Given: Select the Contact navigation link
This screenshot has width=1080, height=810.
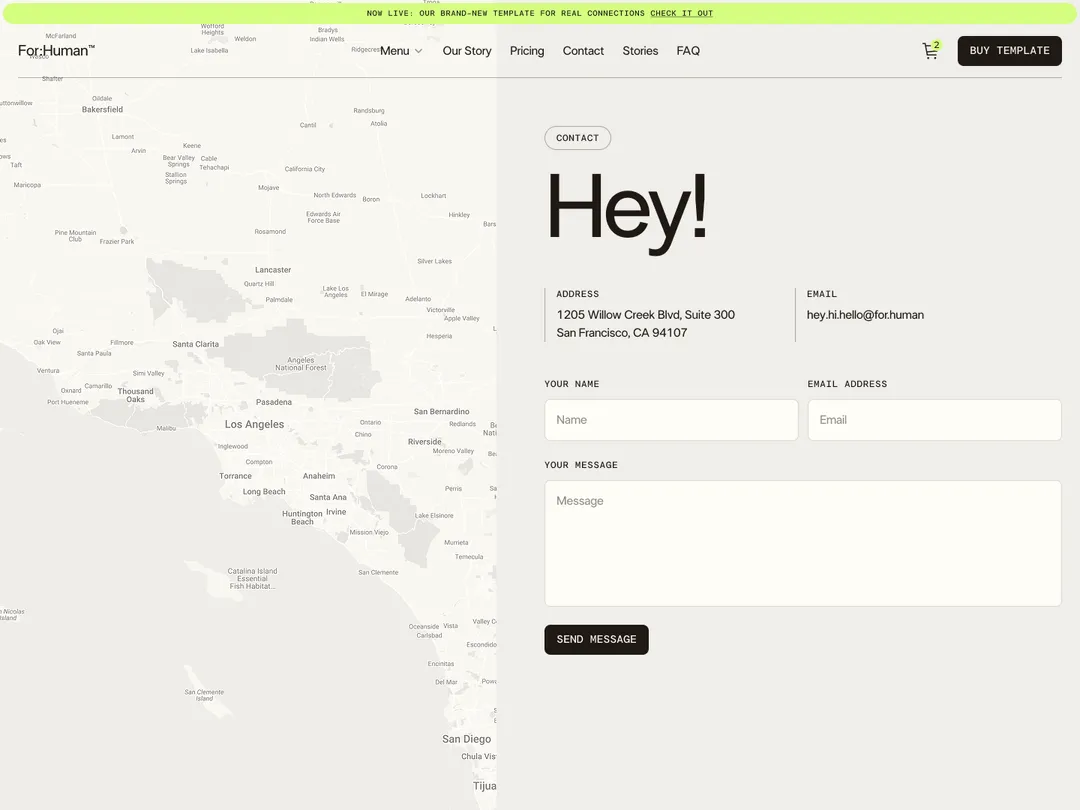Looking at the screenshot, I should [x=583, y=50].
